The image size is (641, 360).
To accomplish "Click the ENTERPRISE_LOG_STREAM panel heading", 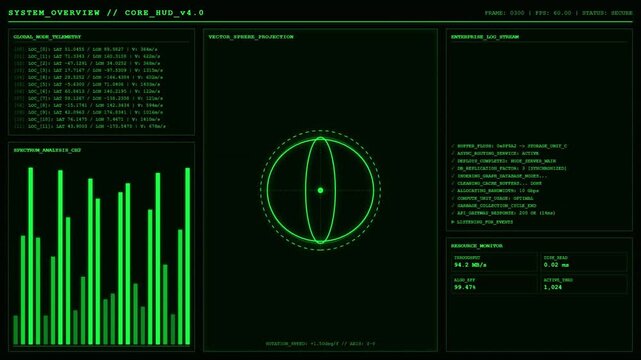I will [x=485, y=37].
